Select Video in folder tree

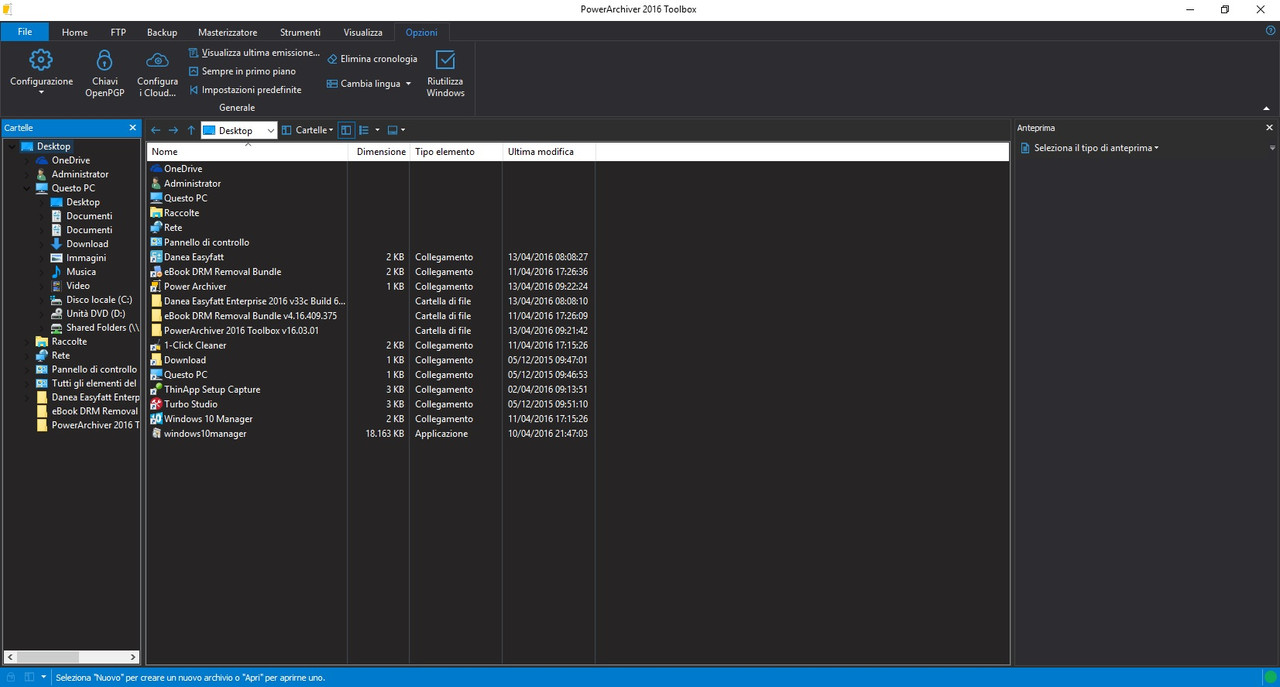(78, 286)
